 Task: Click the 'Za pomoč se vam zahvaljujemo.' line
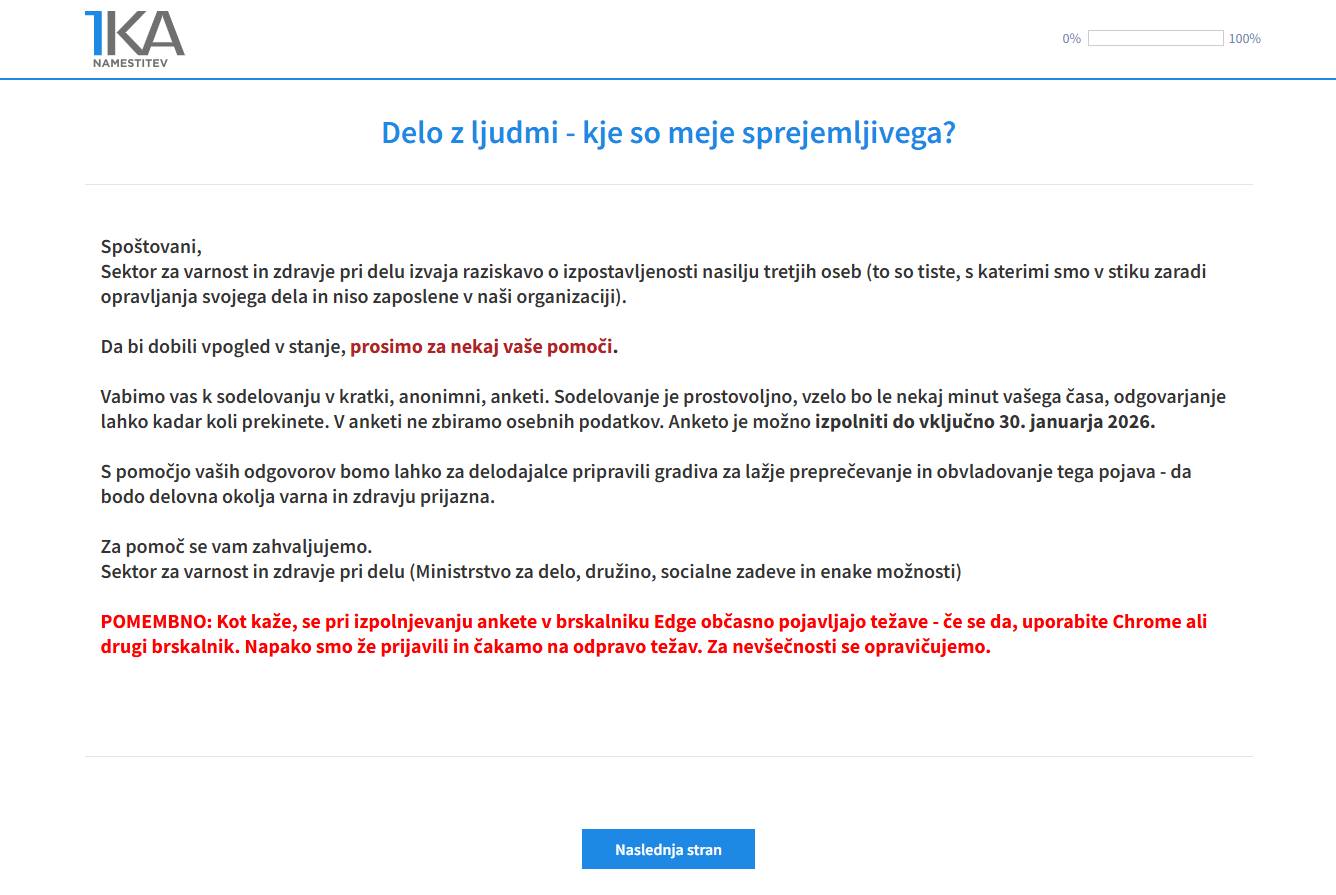(236, 547)
